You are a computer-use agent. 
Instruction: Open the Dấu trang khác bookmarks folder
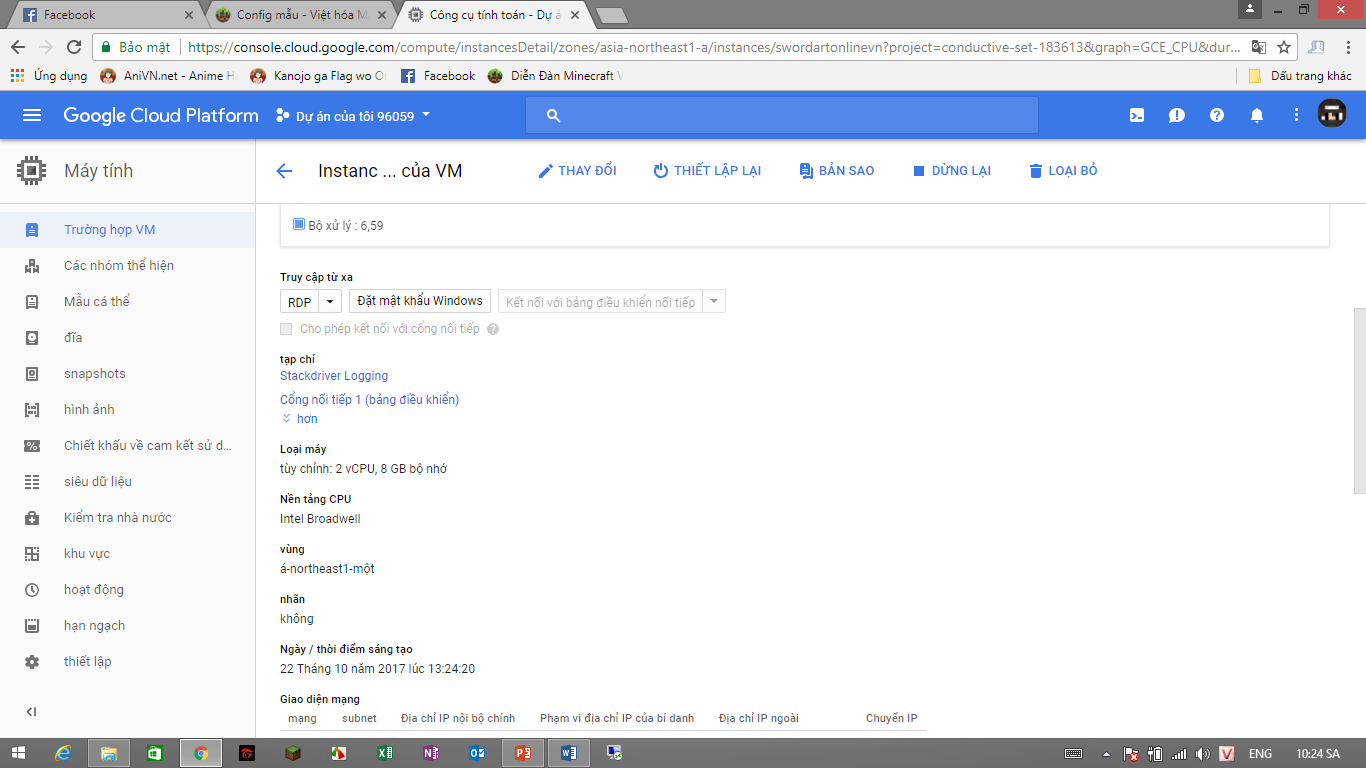[1301, 76]
